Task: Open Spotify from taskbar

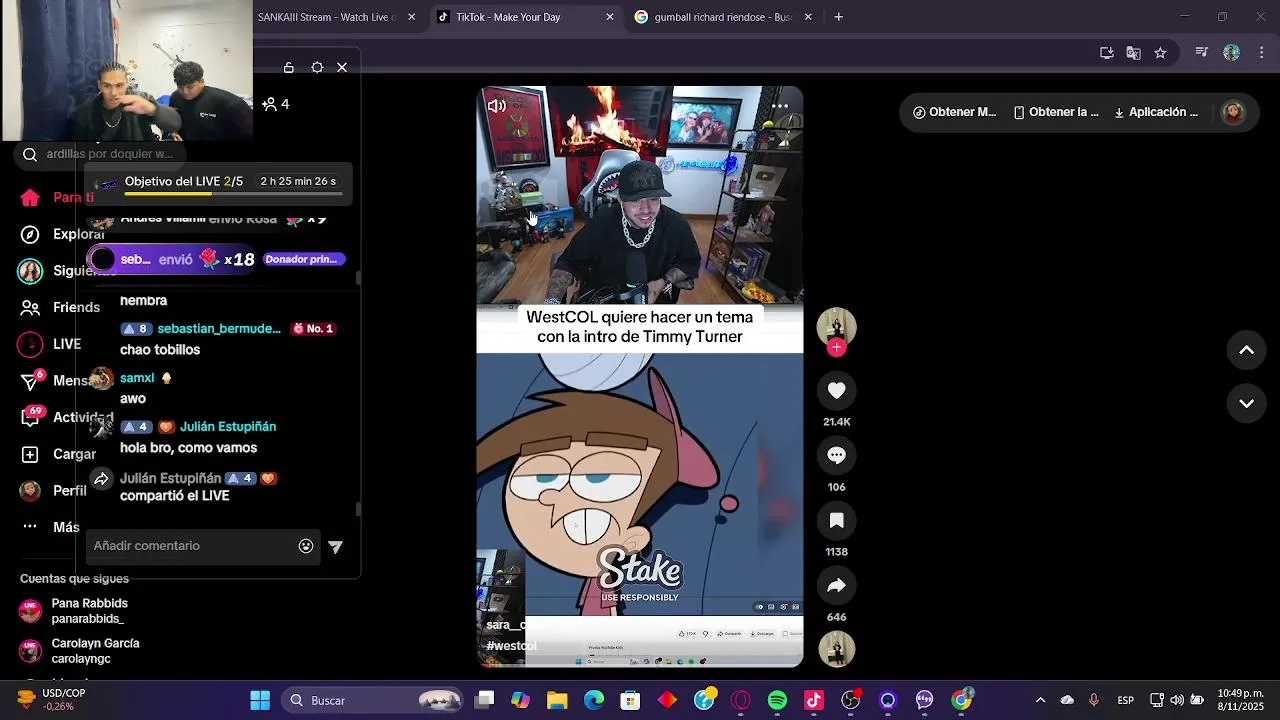Action: tap(777, 700)
